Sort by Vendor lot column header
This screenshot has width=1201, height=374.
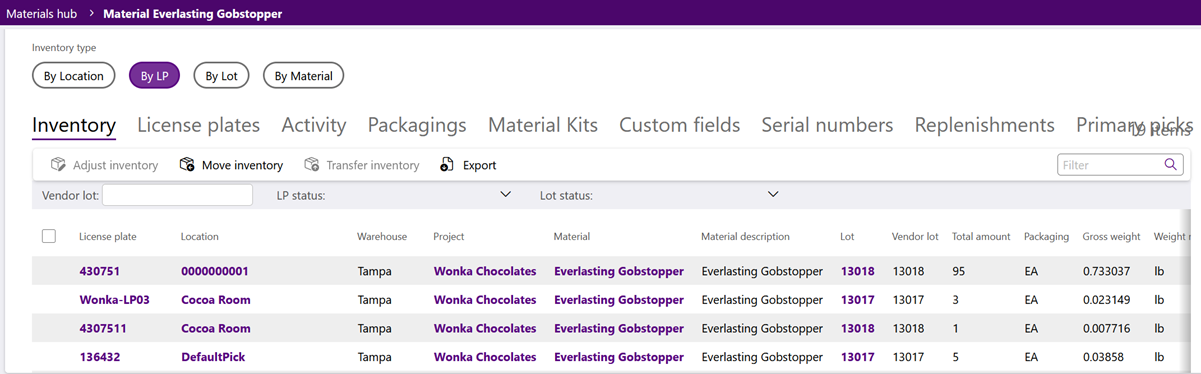pos(915,237)
